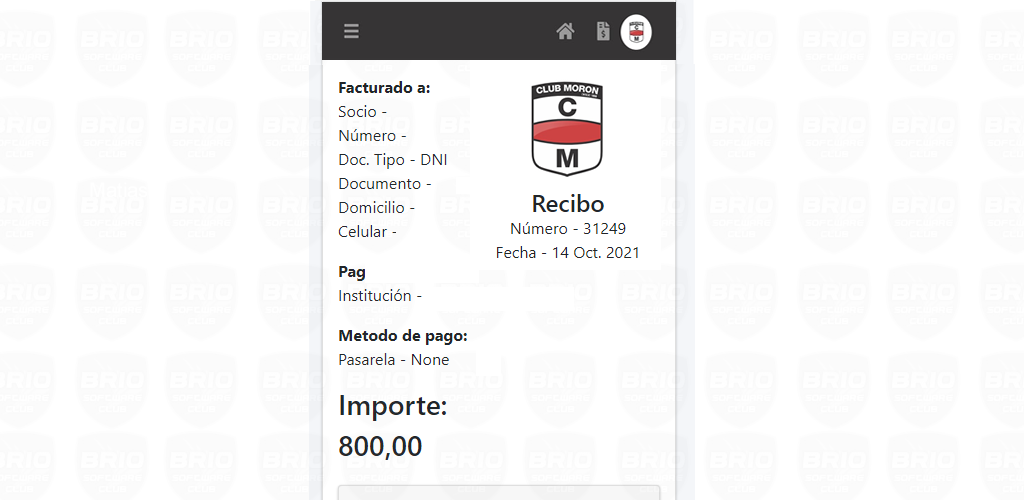Viewport: 1024px width, 500px height.
Task: Select the Fecha 14 Oct. 2021 line
Action: point(568,253)
